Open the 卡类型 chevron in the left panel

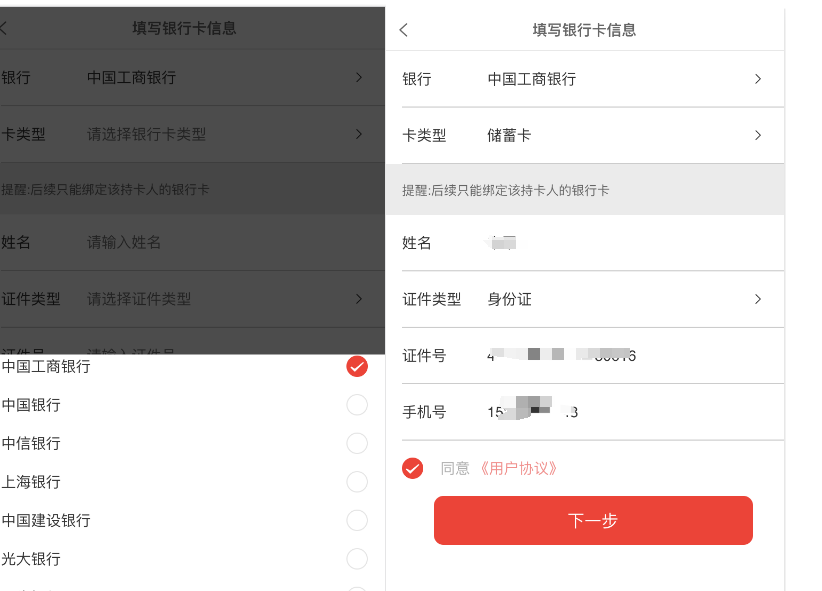(x=358, y=135)
